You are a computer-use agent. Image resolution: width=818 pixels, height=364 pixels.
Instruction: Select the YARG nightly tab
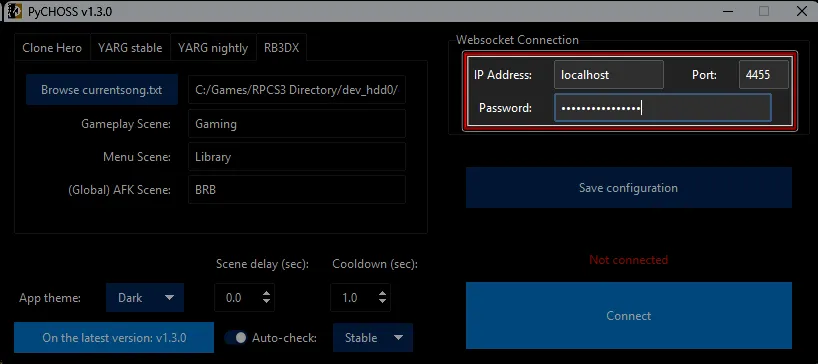pyautogui.click(x=213, y=48)
